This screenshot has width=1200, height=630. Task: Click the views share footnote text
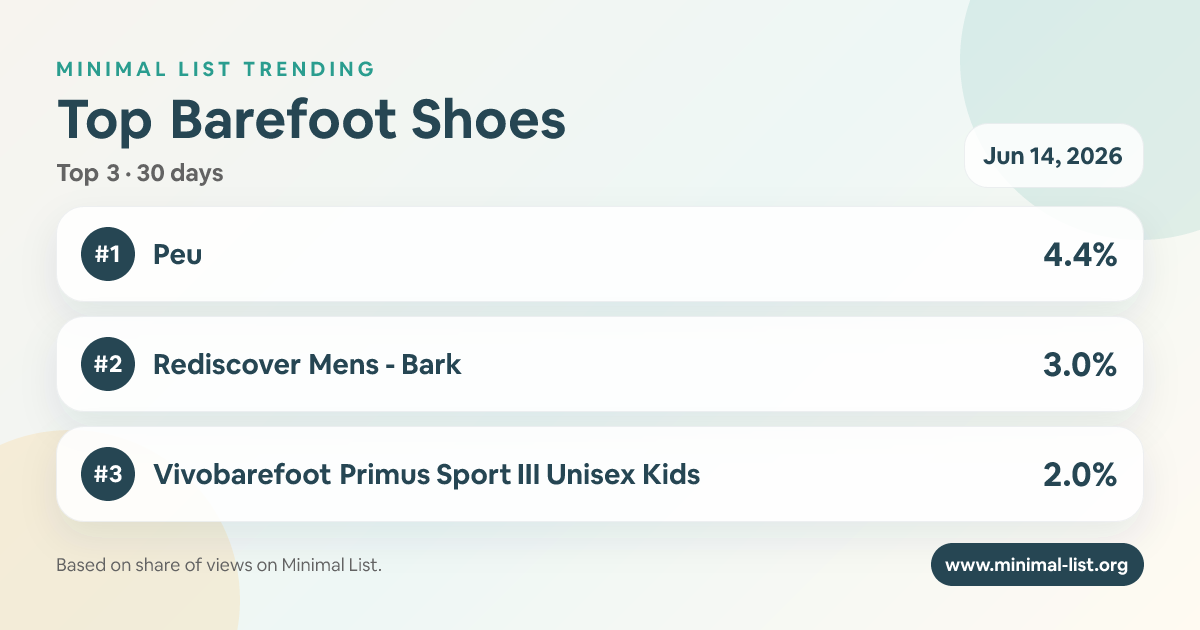pyautogui.click(x=219, y=565)
